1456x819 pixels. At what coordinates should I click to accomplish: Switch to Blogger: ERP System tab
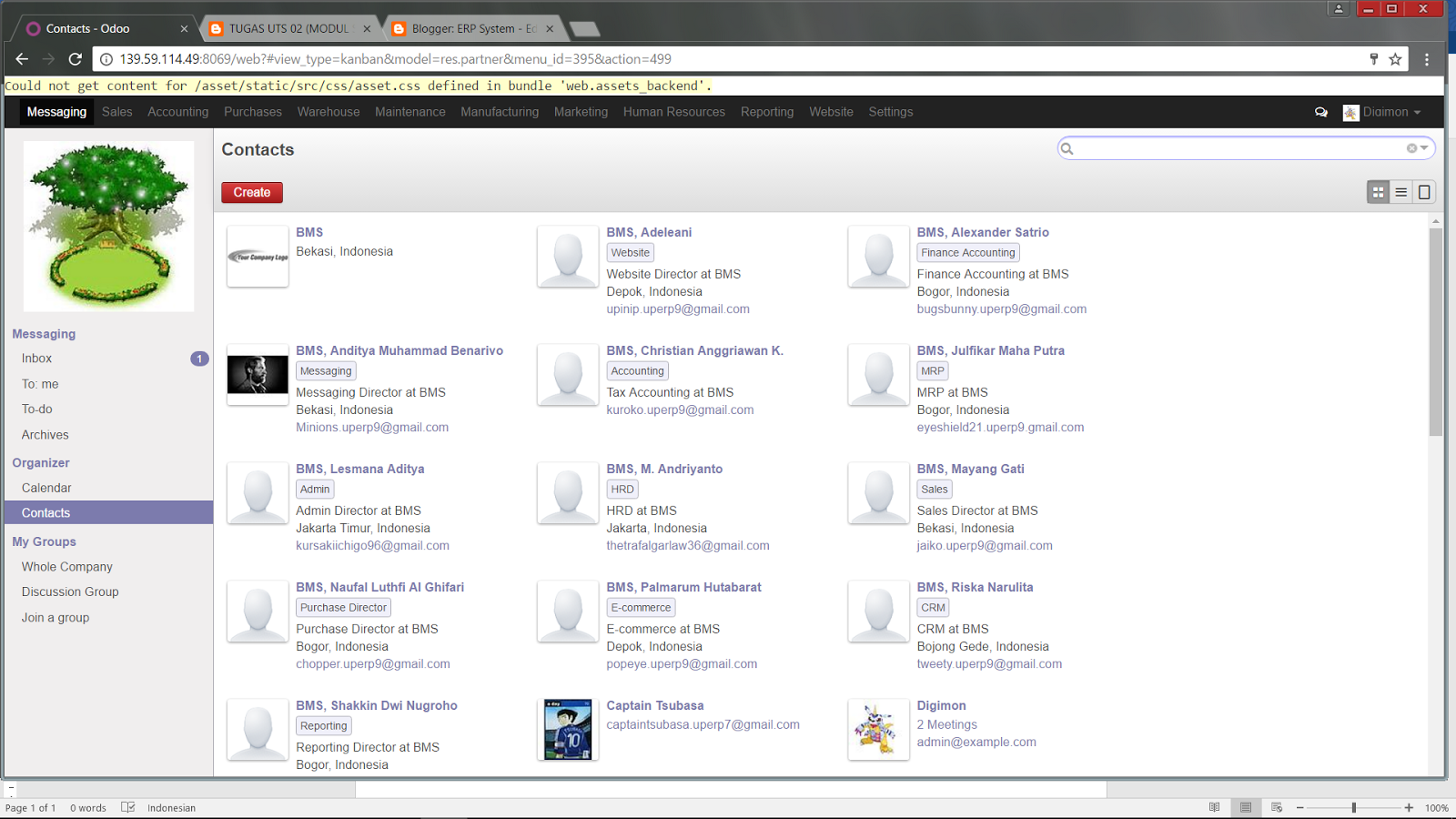coord(473,29)
